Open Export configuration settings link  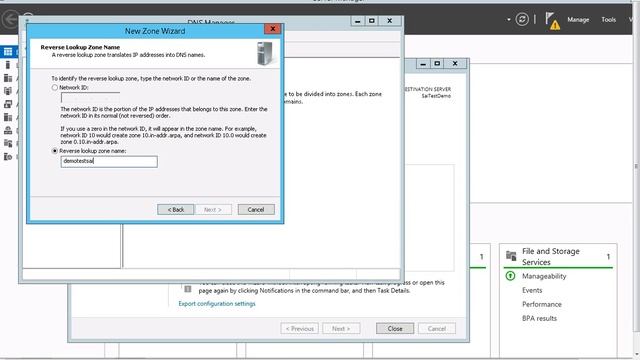(217, 304)
